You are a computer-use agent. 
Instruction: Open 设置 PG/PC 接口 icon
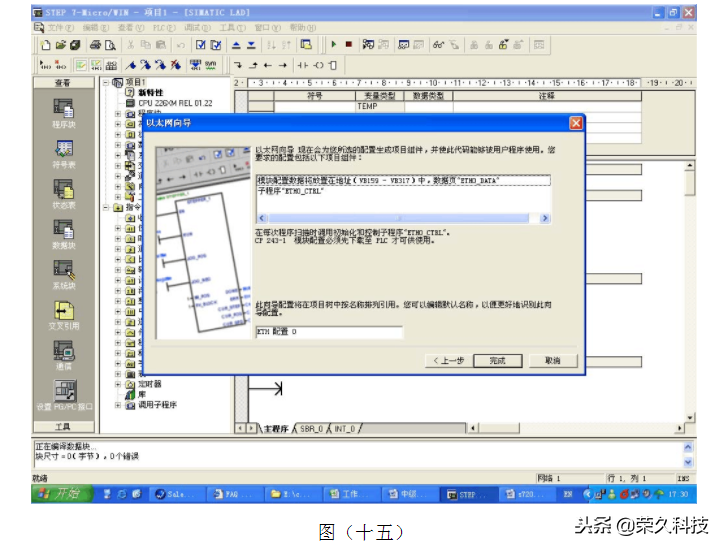[x=63, y=392]
